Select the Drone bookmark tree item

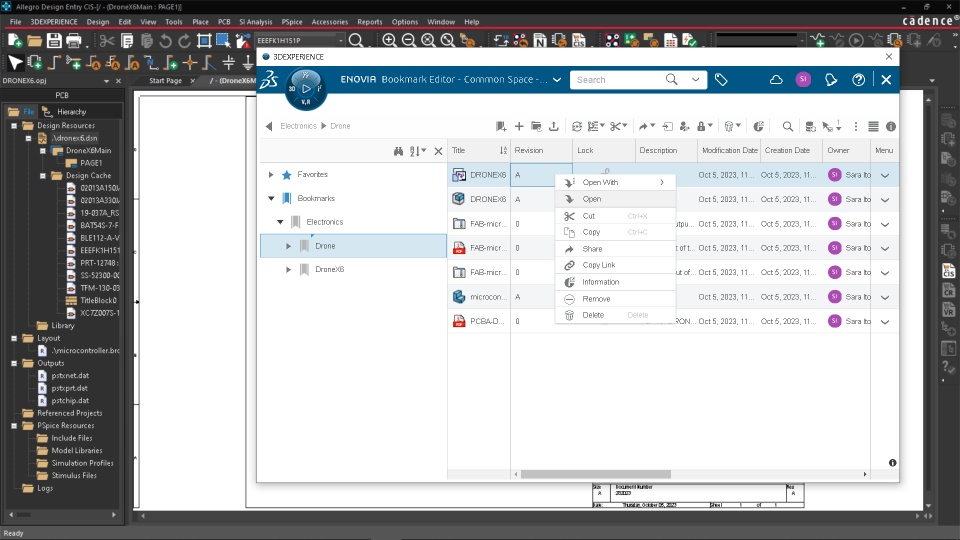353,246
